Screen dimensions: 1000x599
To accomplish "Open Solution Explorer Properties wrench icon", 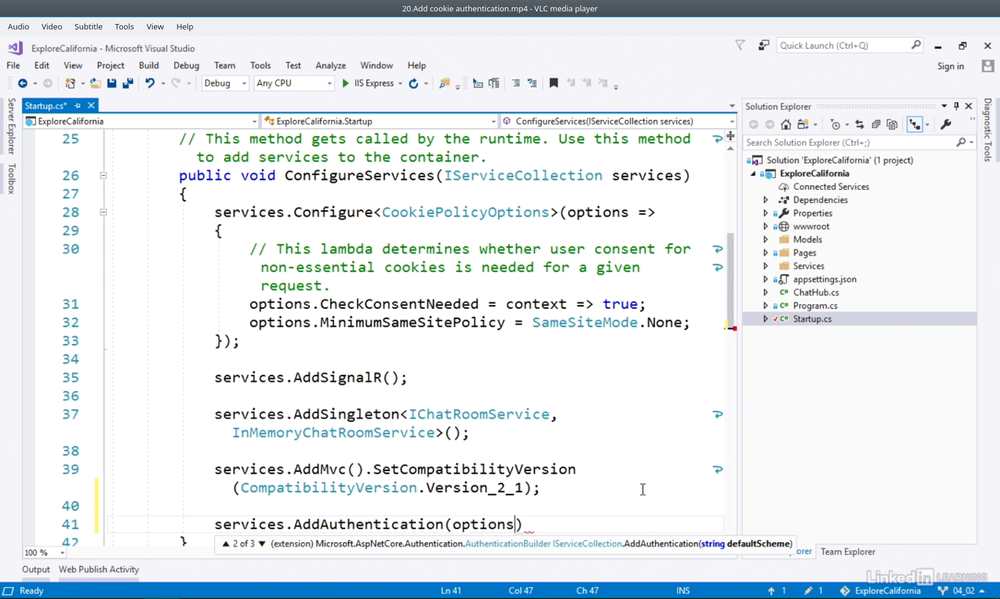I will [x=946, y=125].
